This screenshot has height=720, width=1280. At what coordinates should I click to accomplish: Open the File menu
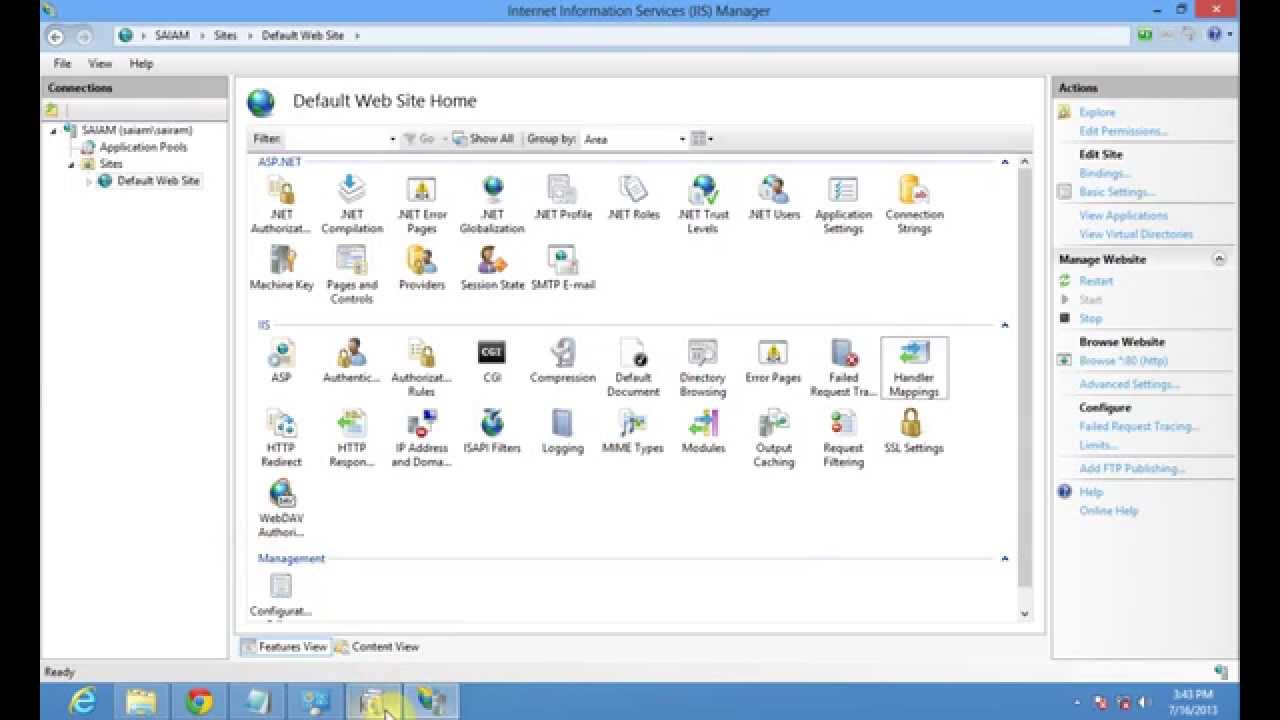click(x=62, y=63)
